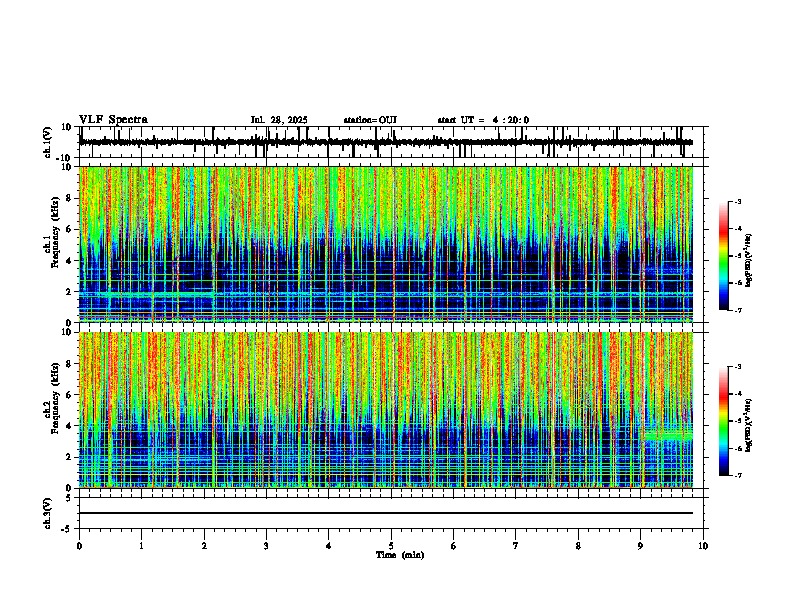
Task: Click time axis tick label "1"
Action: (141, 546)
